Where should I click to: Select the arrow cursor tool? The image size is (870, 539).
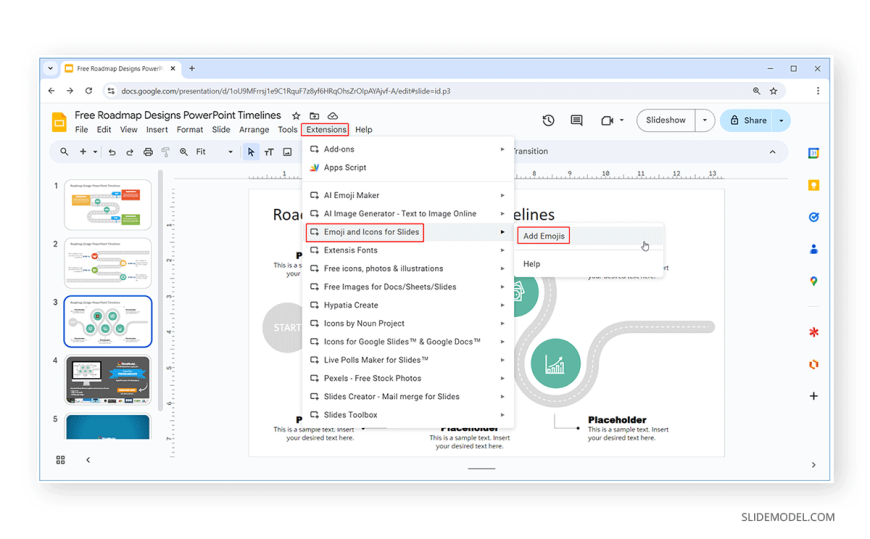(x=251, y=152)
